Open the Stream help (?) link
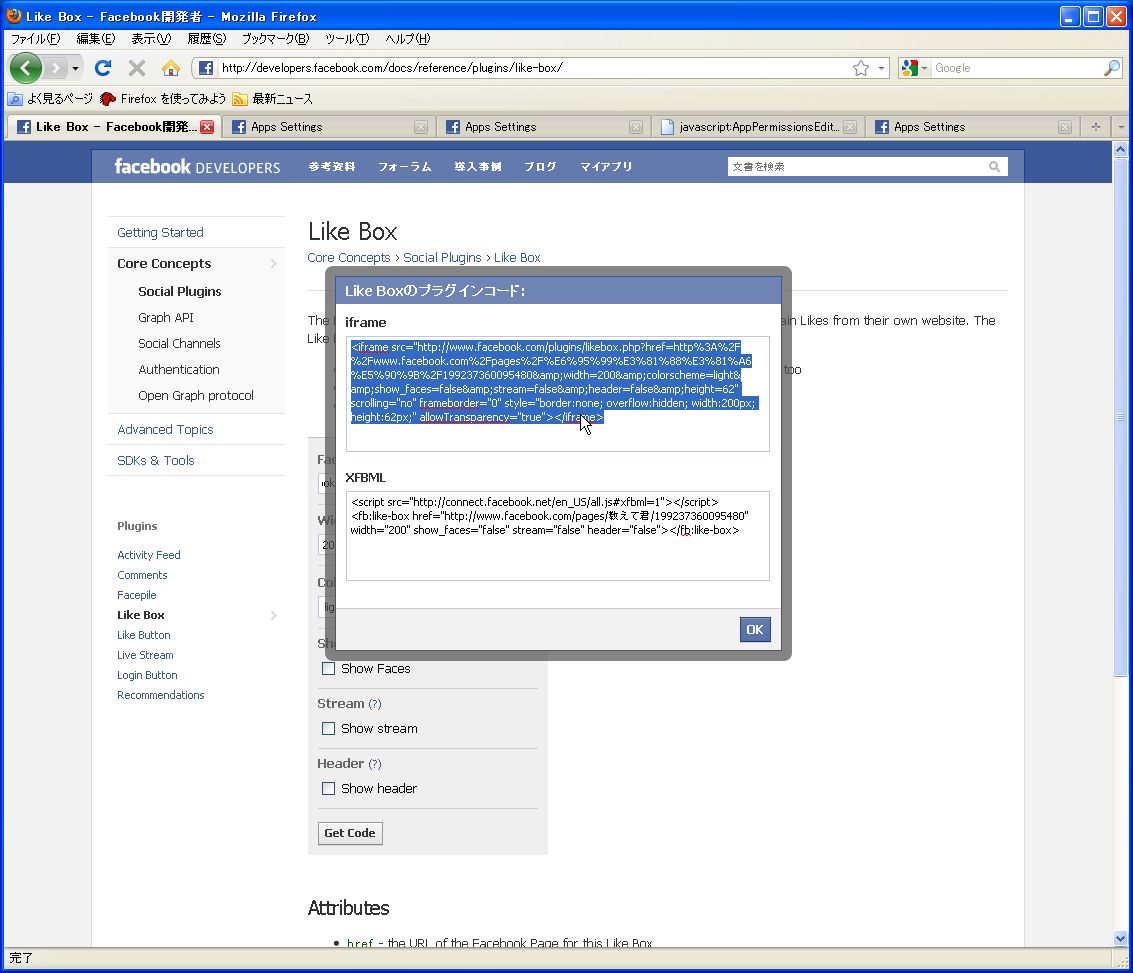The width and height of the screenshot is (1133, 973). pos(374,704)
